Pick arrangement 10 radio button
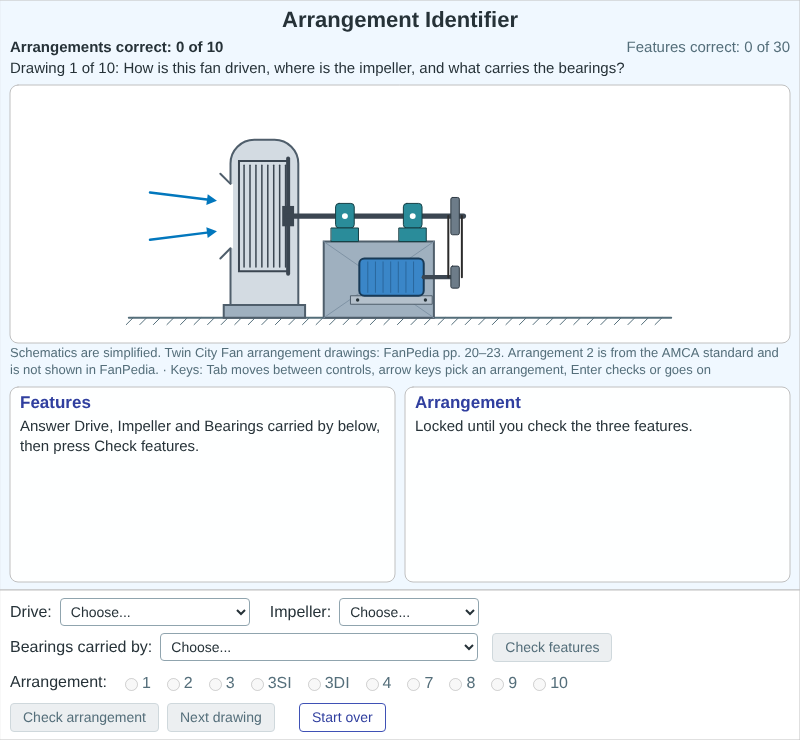The height and width of the screenshot is (742, 800). coord(539,684)
